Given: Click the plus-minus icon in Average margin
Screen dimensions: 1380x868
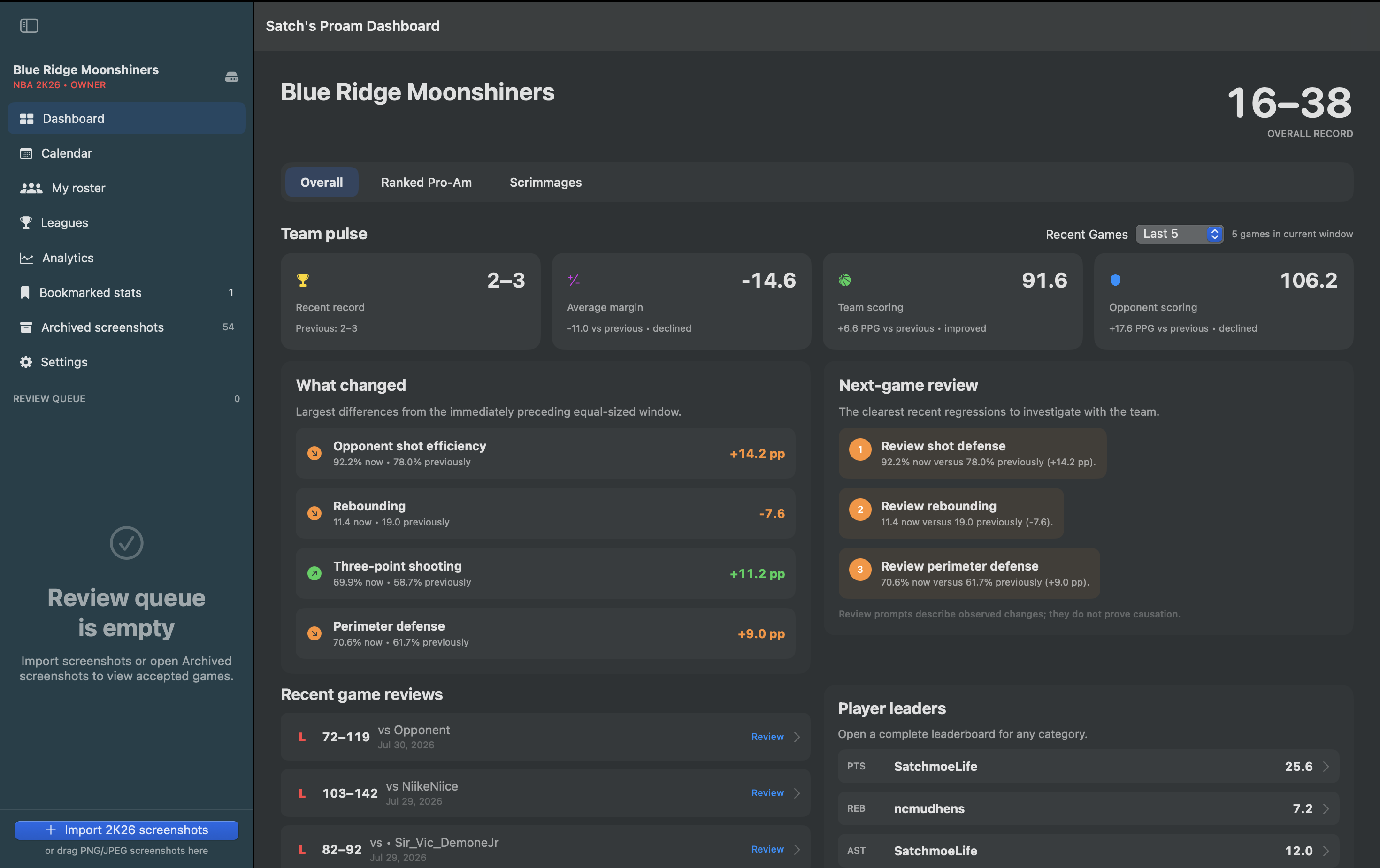Looking at the screenshot, I should [574, 280].
